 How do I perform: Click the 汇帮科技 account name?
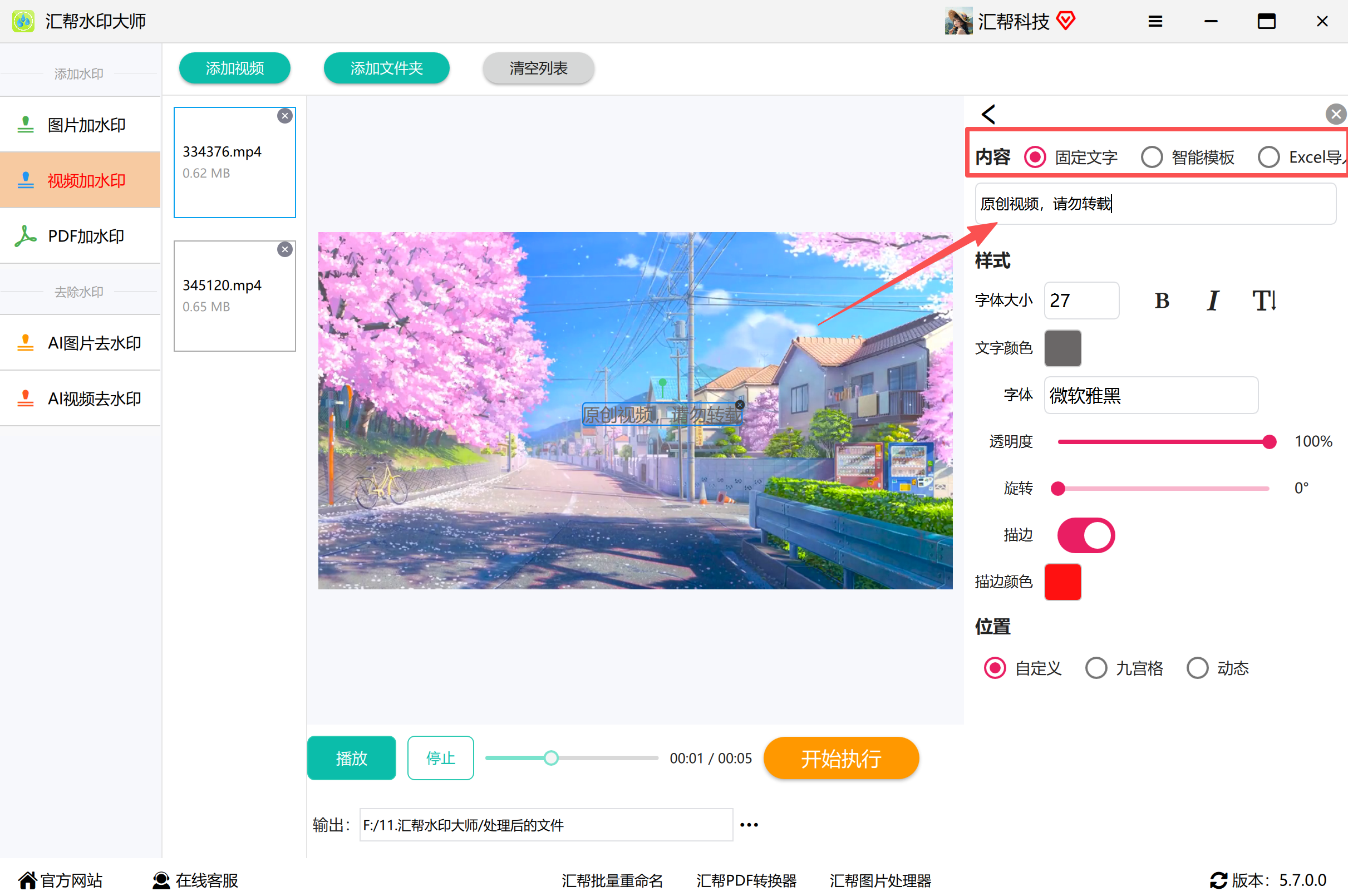[1013, 21]
